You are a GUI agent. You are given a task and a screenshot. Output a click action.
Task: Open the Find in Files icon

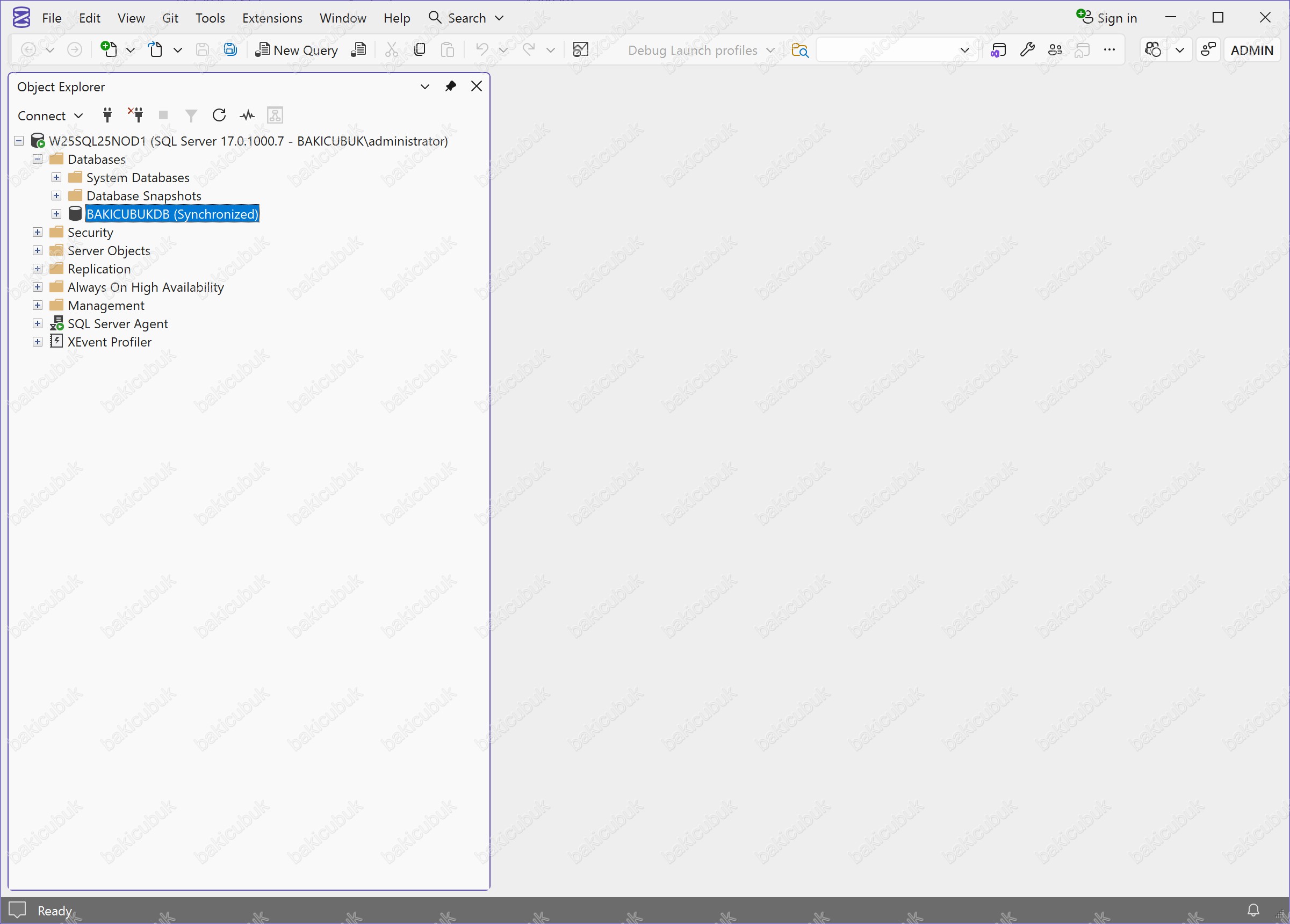click(799, 50)
